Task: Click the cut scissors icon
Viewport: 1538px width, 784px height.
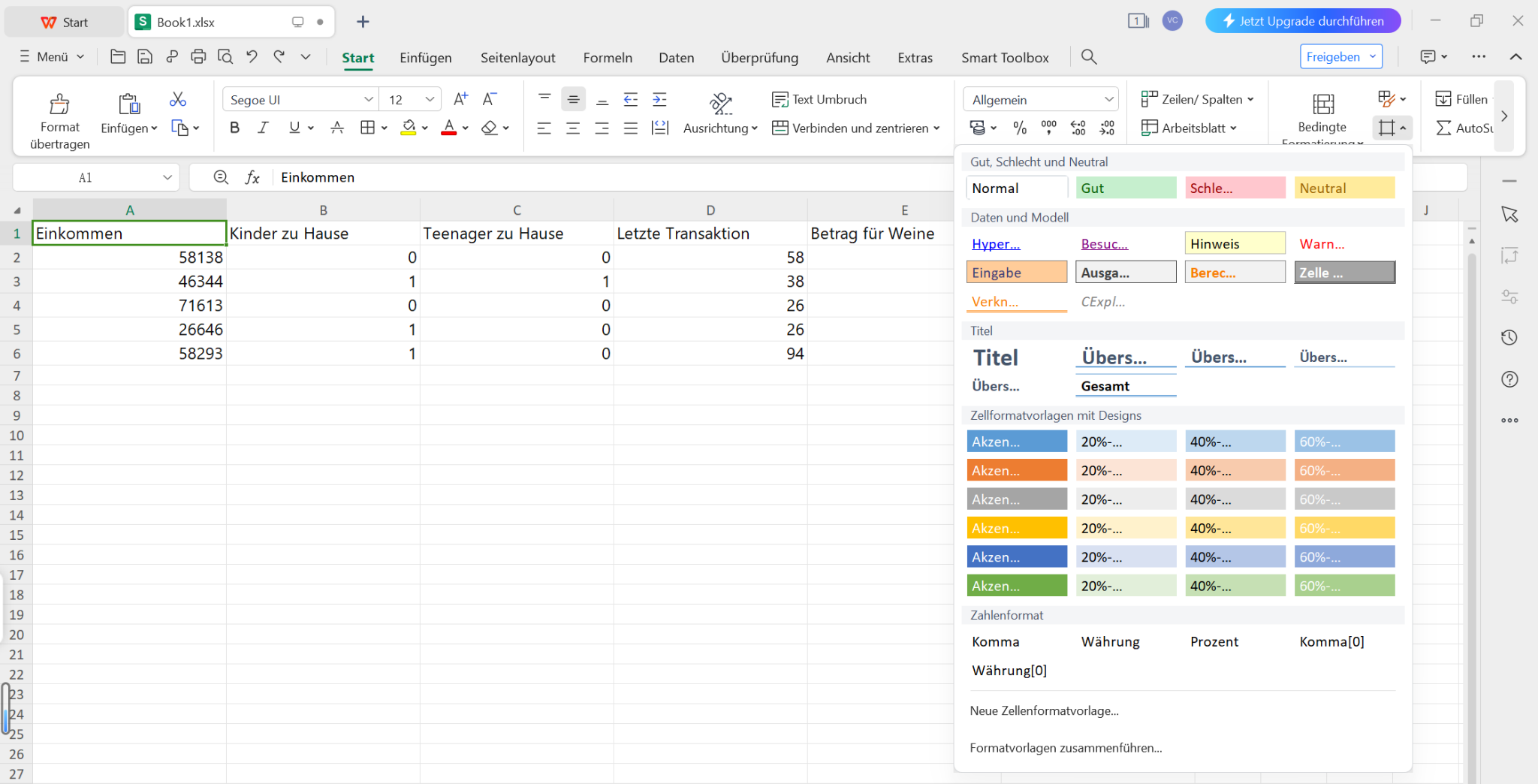Action: [x=178, y=100]
